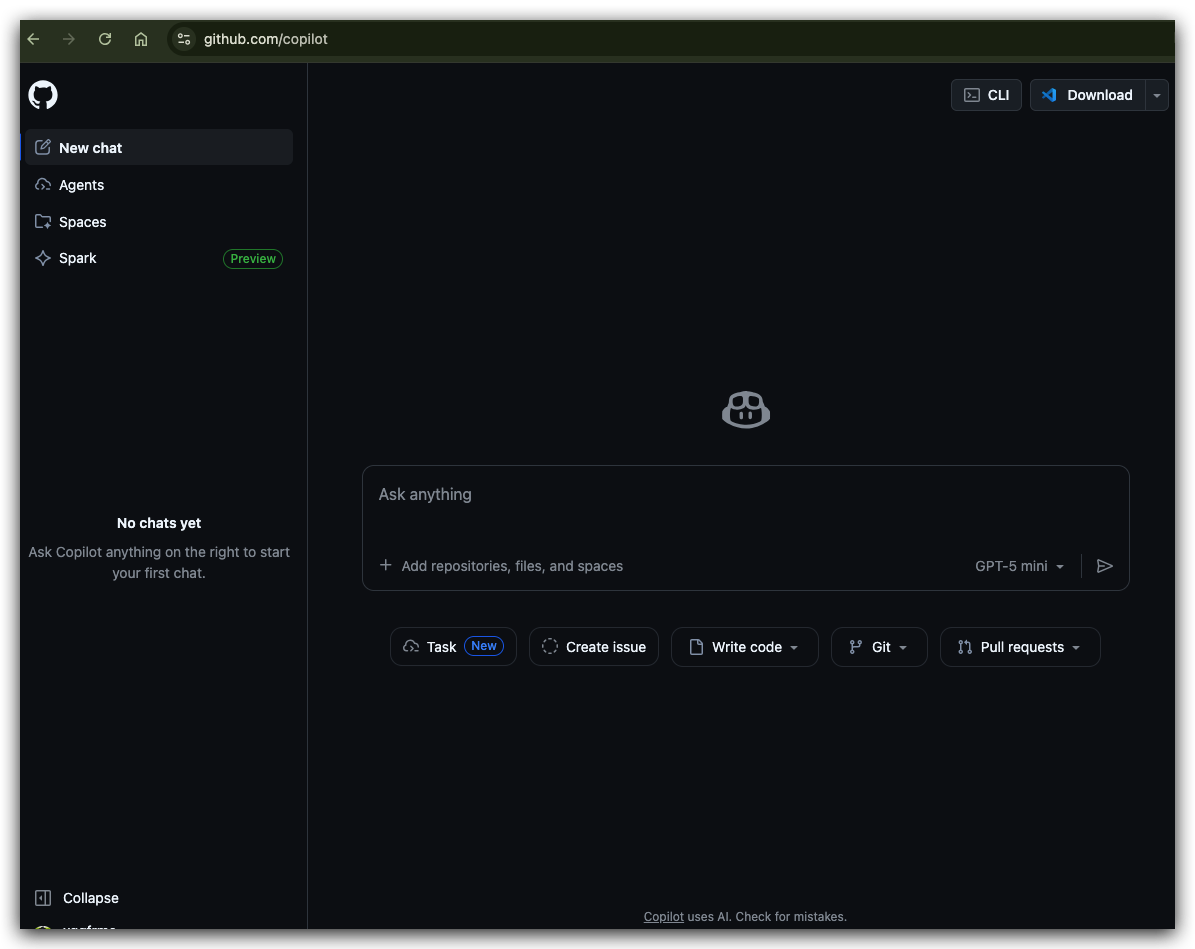The width and height of the screenshot is (1195, 949).
Task: Open Spaces in the sidebar
Action: point(159,222)
